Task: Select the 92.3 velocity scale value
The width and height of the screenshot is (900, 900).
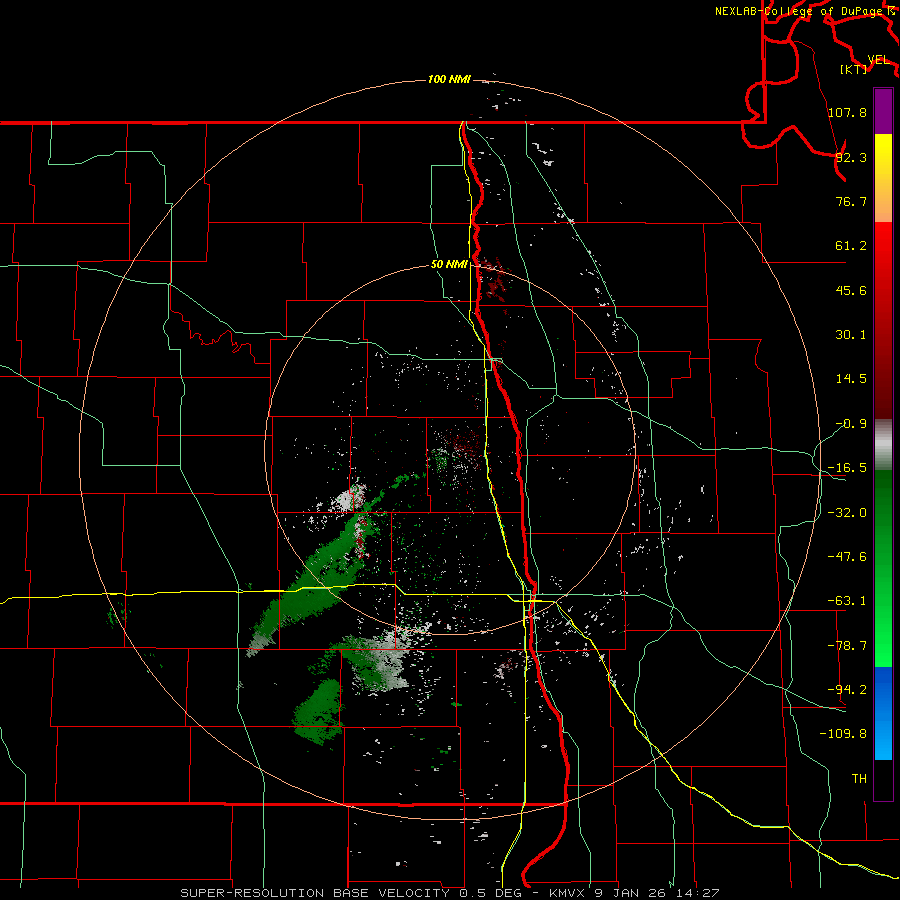Action: click(851, 157)
